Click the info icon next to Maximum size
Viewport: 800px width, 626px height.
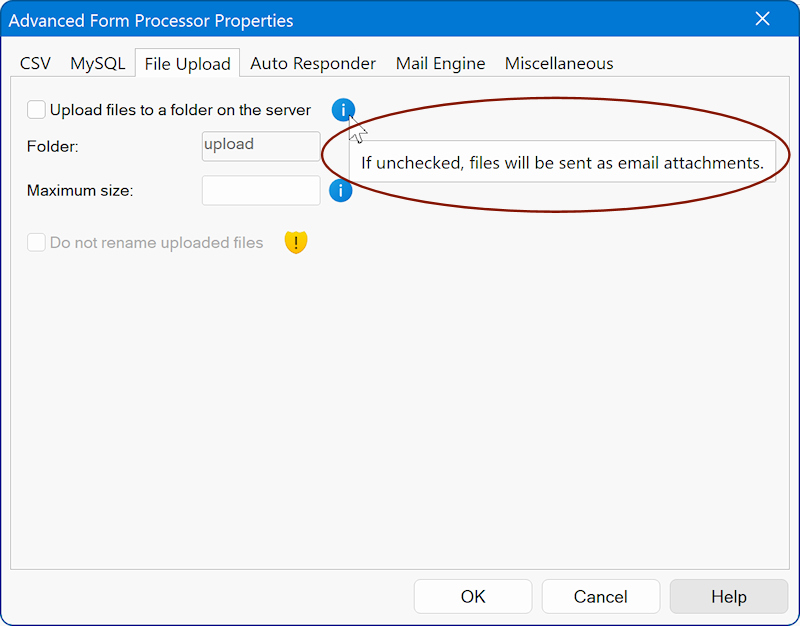click(340, 191)
